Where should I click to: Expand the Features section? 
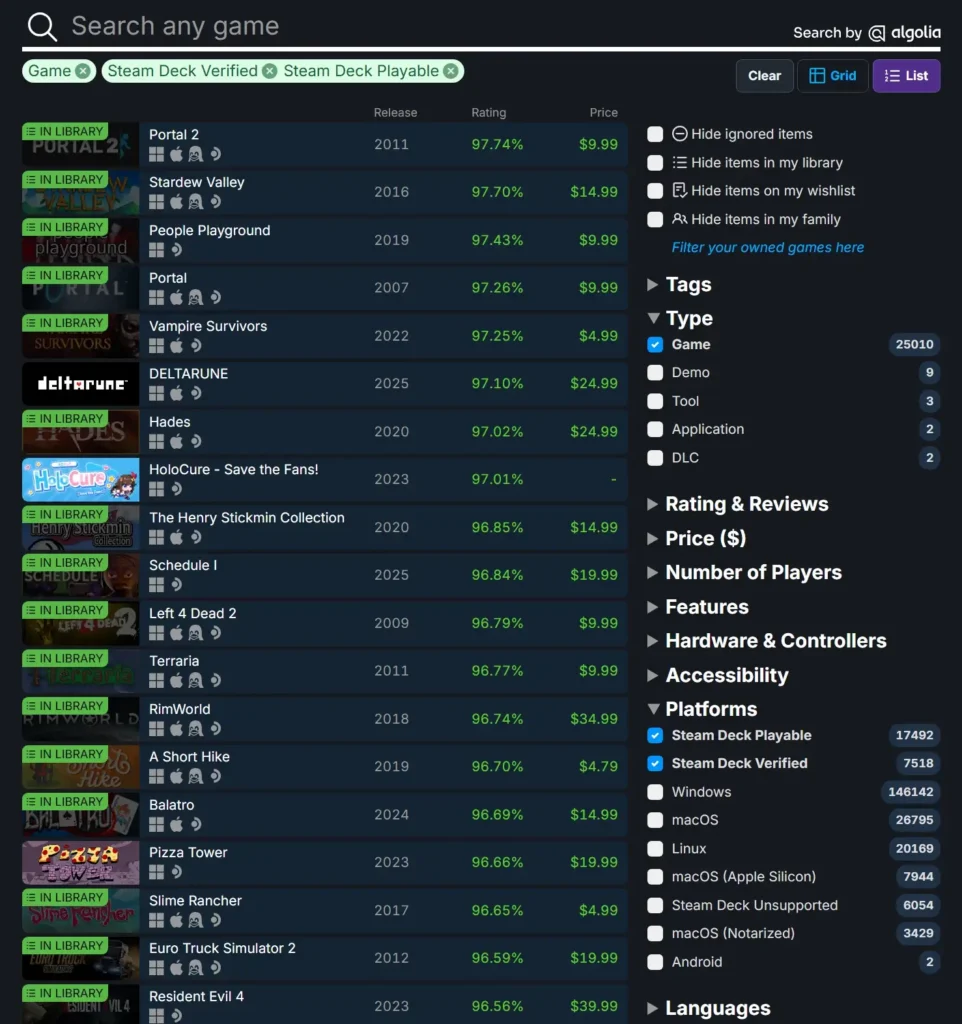point(697,607)
